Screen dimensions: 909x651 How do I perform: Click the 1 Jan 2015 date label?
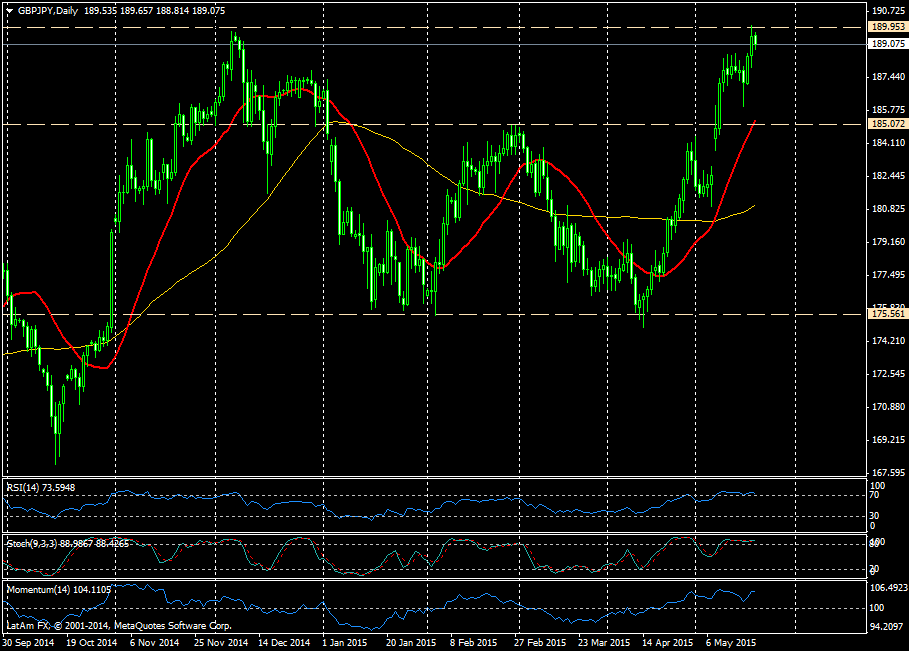(x=343, y=643)
